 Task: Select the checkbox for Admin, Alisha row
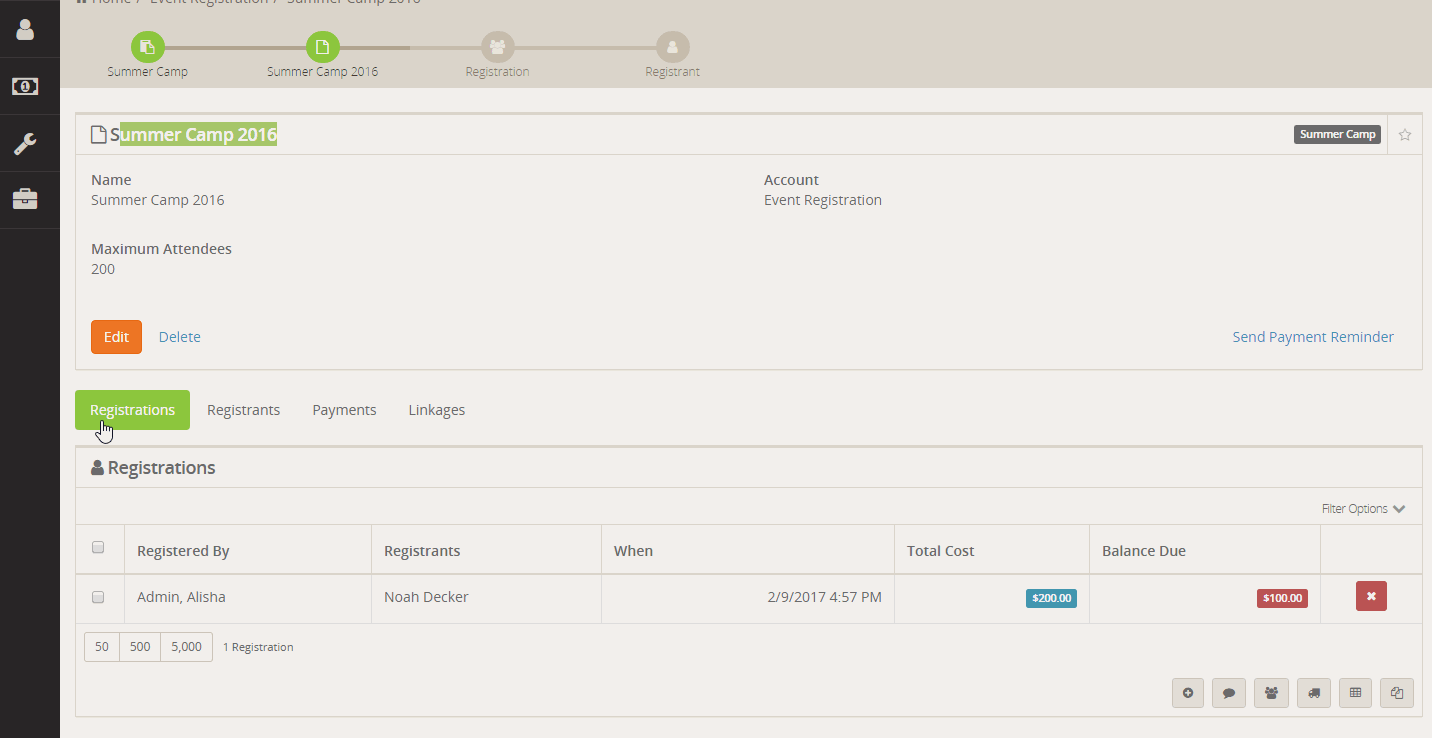(98, 597)
